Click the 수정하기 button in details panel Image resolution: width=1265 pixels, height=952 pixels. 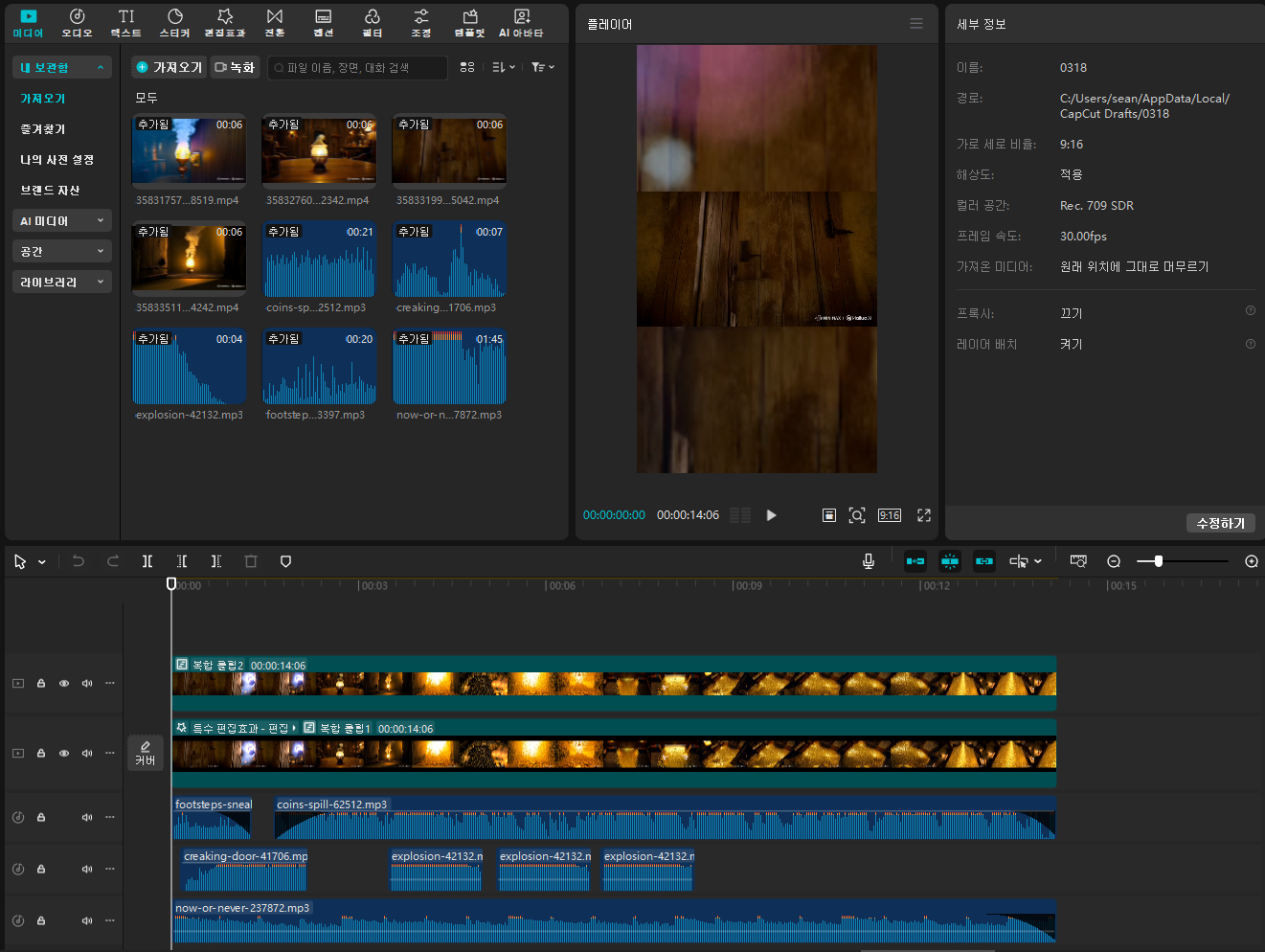click(x=1220, y=523)
